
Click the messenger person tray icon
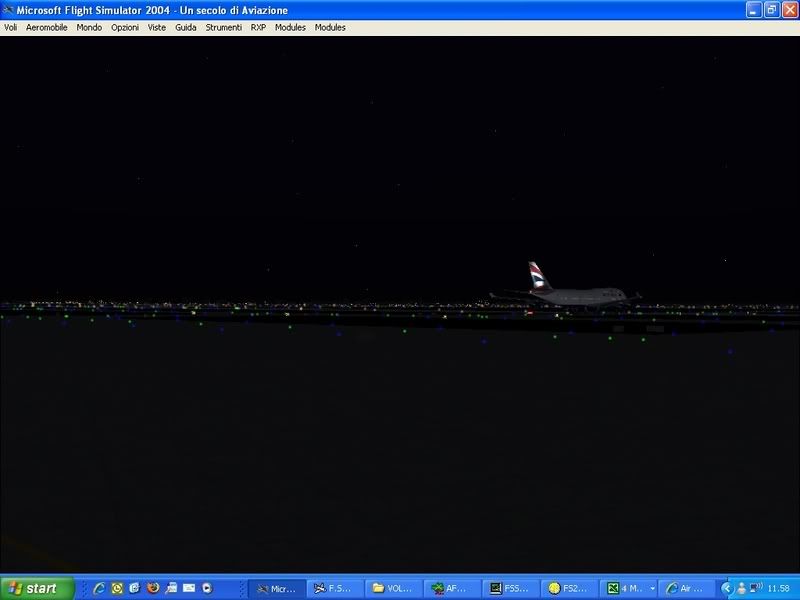(x=741, y=589)
